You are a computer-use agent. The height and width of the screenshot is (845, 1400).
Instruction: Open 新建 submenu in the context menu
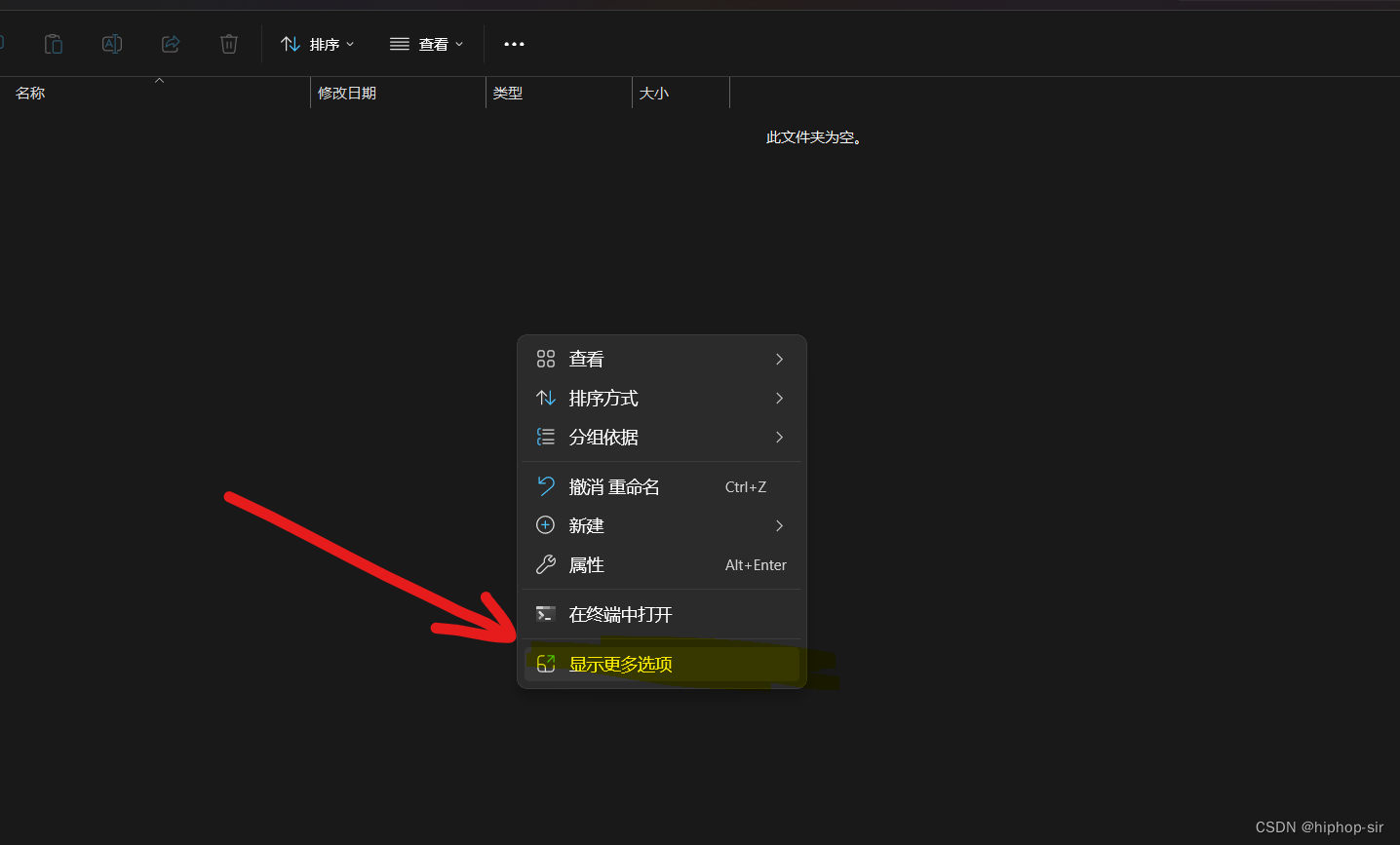tap(662, 525)
